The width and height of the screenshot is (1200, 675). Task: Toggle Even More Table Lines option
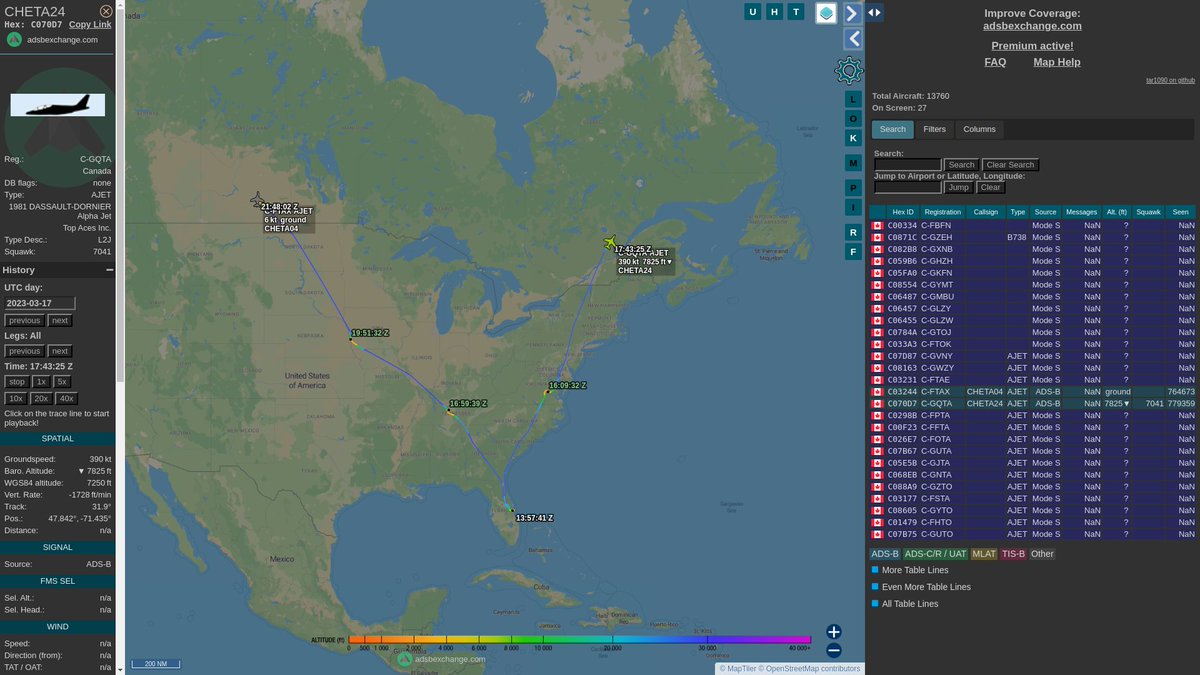pyautogui.click(x=920, y=587)
